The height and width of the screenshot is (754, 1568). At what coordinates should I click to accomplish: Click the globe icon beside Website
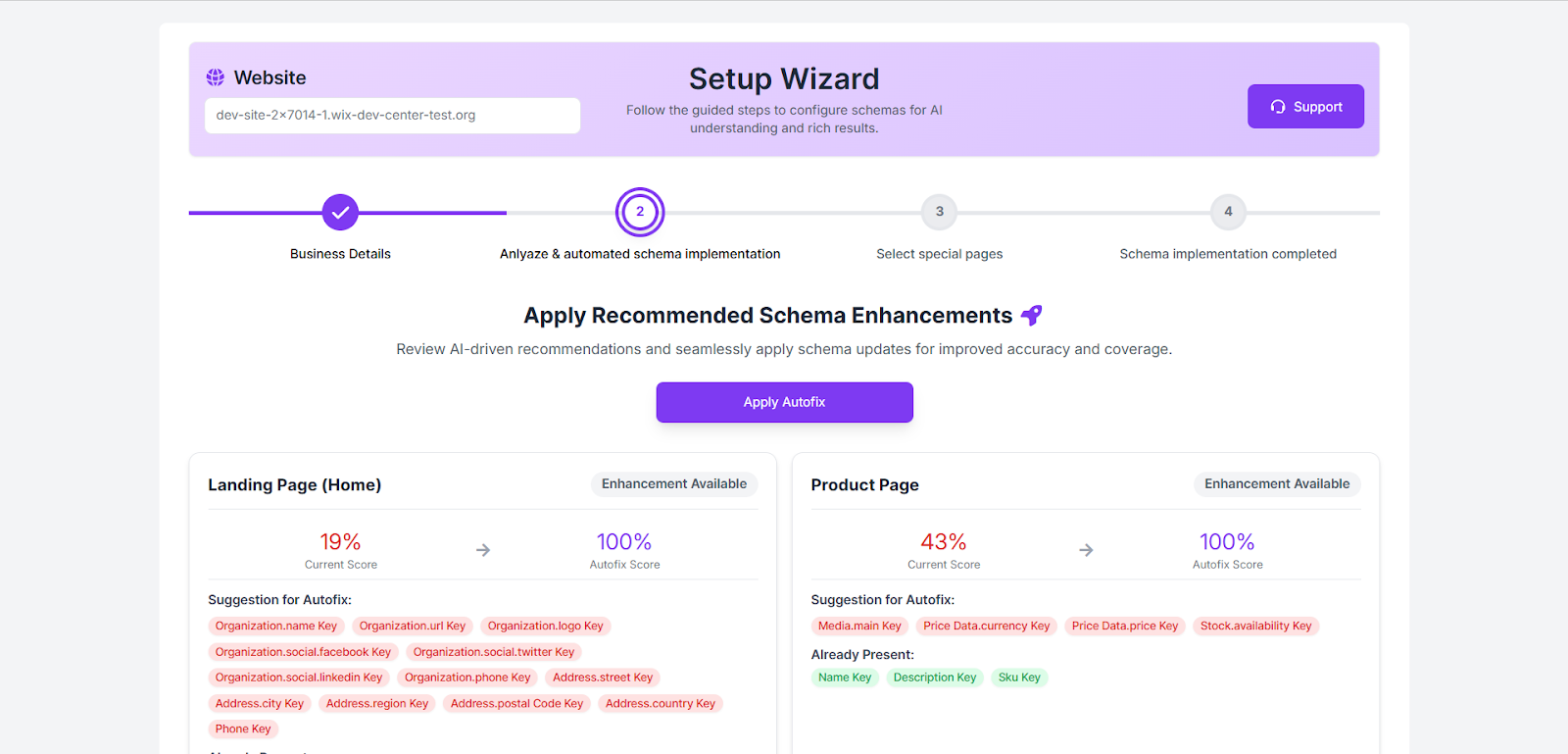click(x=216, y=77)
